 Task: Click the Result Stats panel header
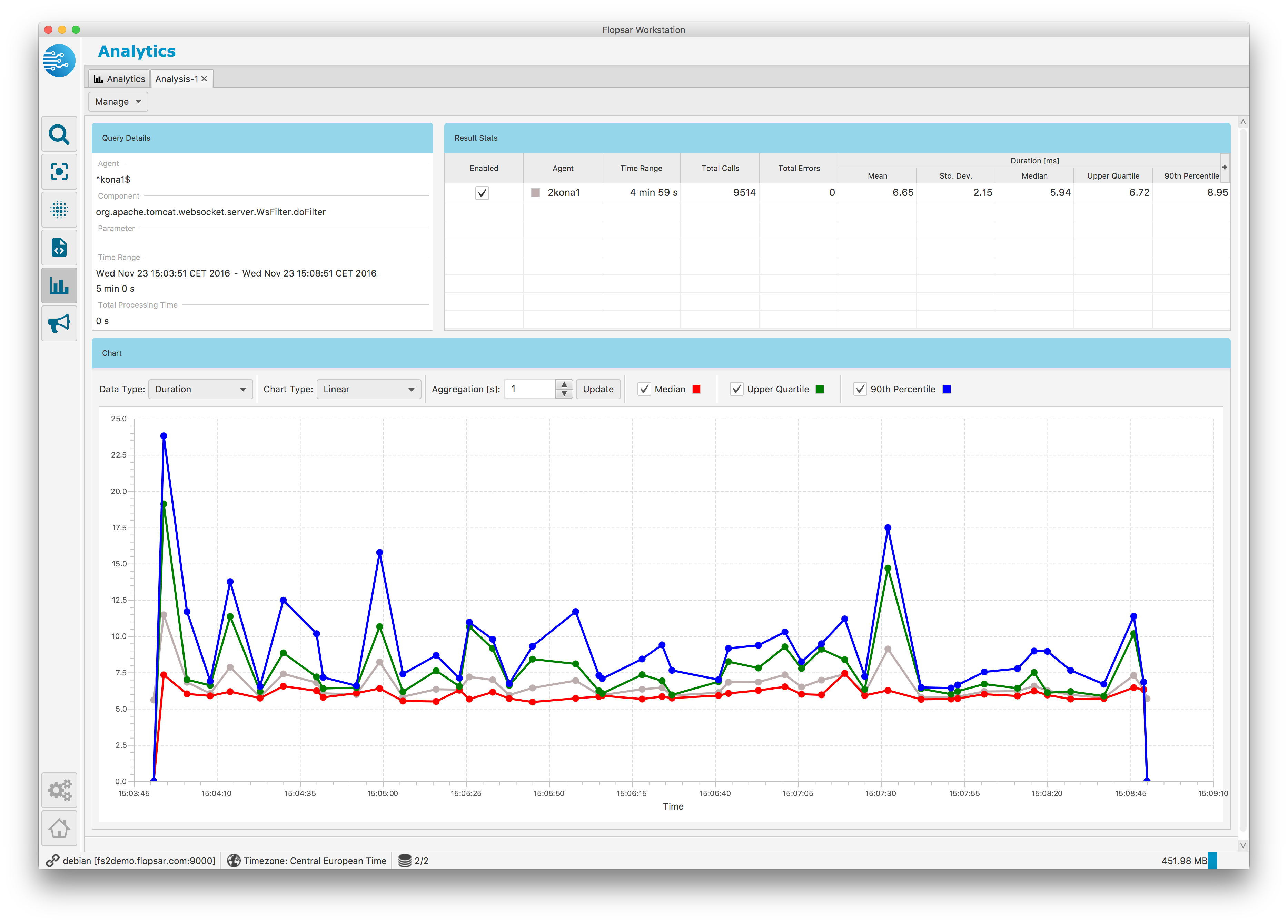click(837, 138)
